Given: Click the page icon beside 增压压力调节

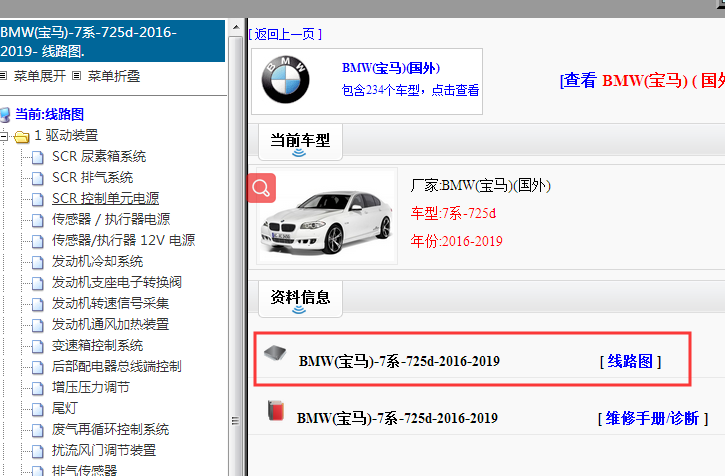Looking at the screenshot, I should coord(37,388).
